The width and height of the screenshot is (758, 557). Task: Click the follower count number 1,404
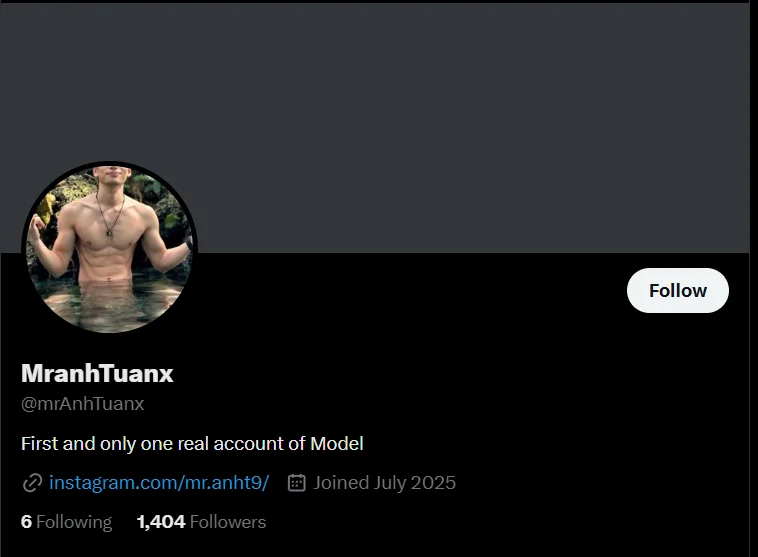click(160, 522)
